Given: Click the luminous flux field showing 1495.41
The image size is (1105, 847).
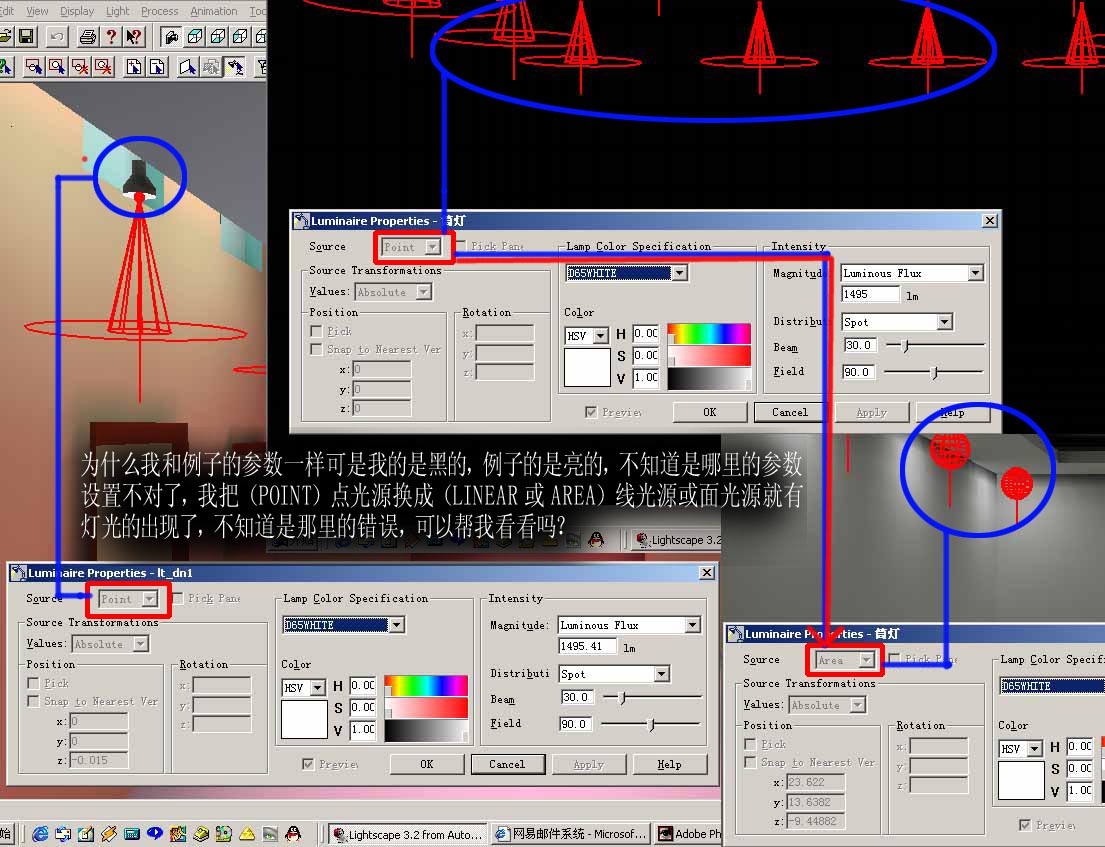Looking at the screenshot, I should (x=586, y=646).
